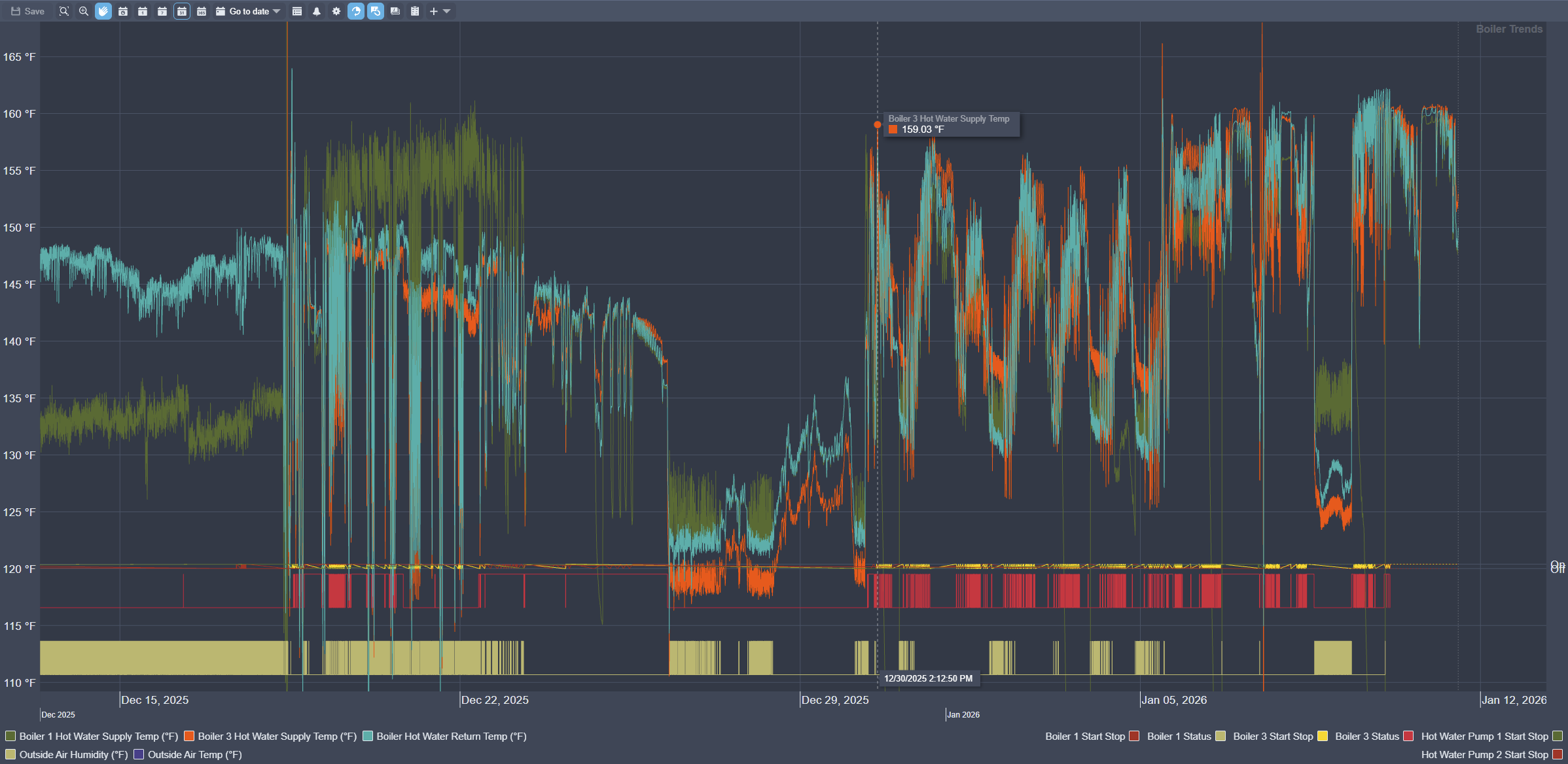This screenshot has height=764, width=1568.
Task: Click Boiler Hot Water Return Temp legend
Action: coord(451,737)
